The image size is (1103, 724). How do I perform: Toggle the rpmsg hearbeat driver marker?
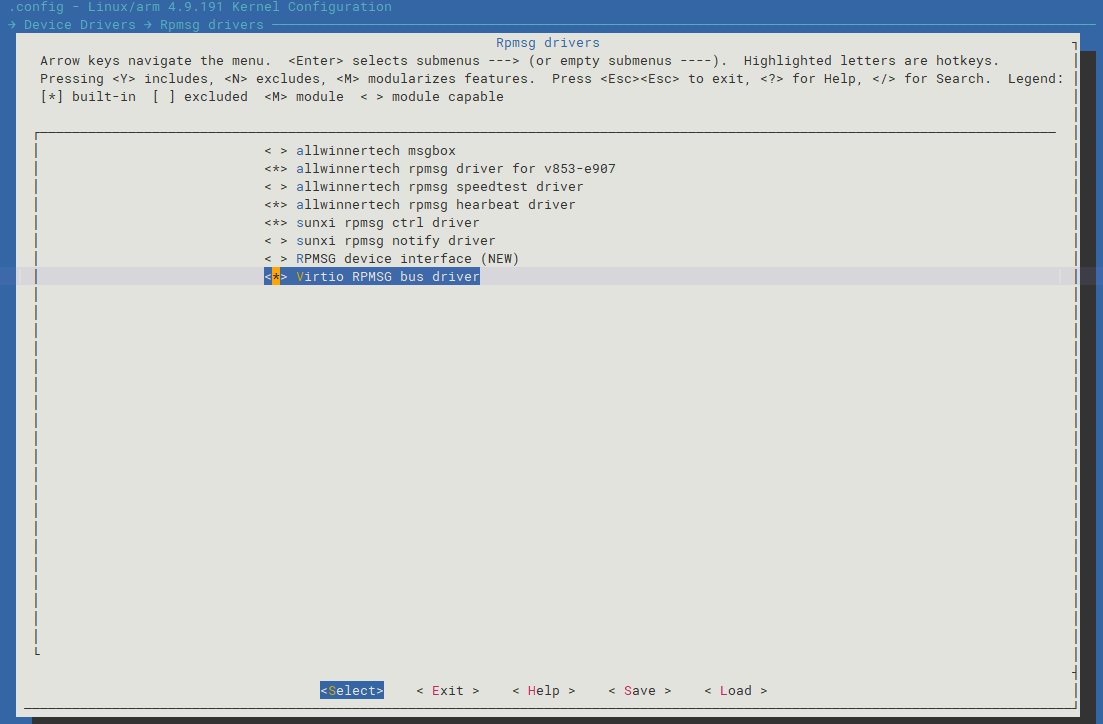(276, 205)
